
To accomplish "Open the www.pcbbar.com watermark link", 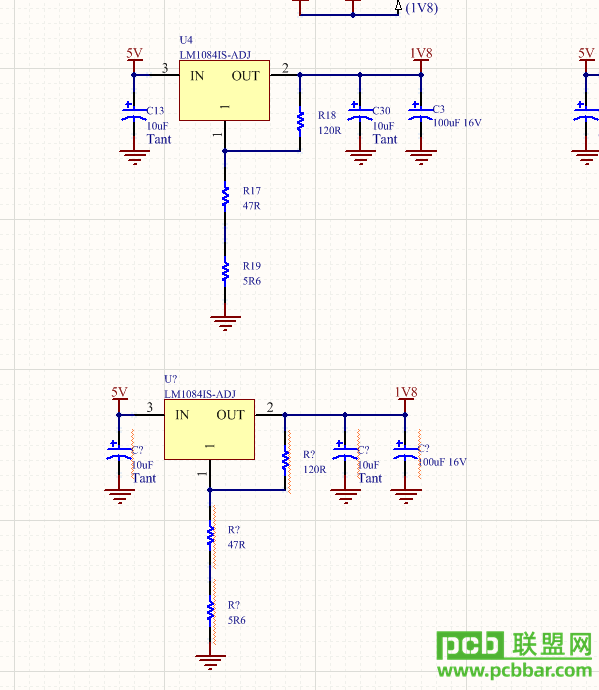I will (x=514, y=672).
